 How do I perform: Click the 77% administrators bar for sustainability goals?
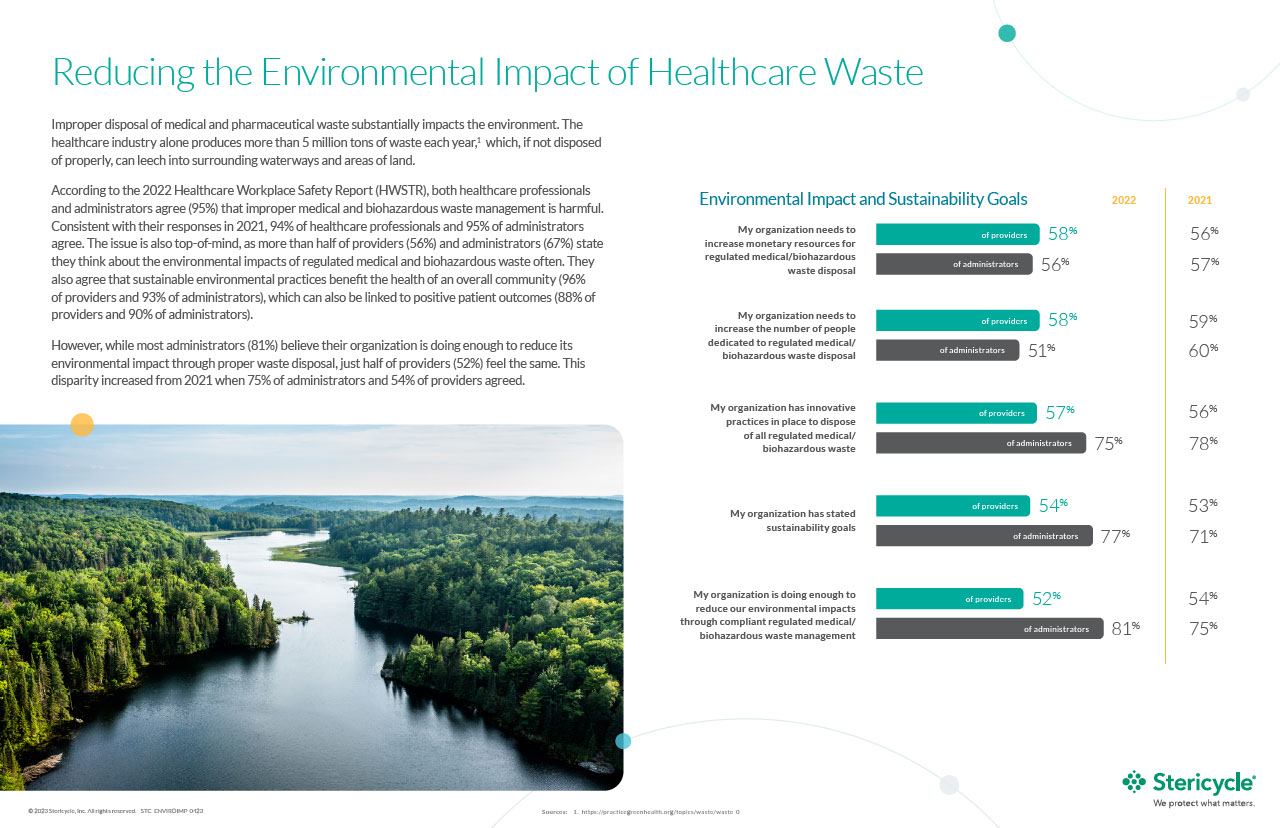click(984, 536)
